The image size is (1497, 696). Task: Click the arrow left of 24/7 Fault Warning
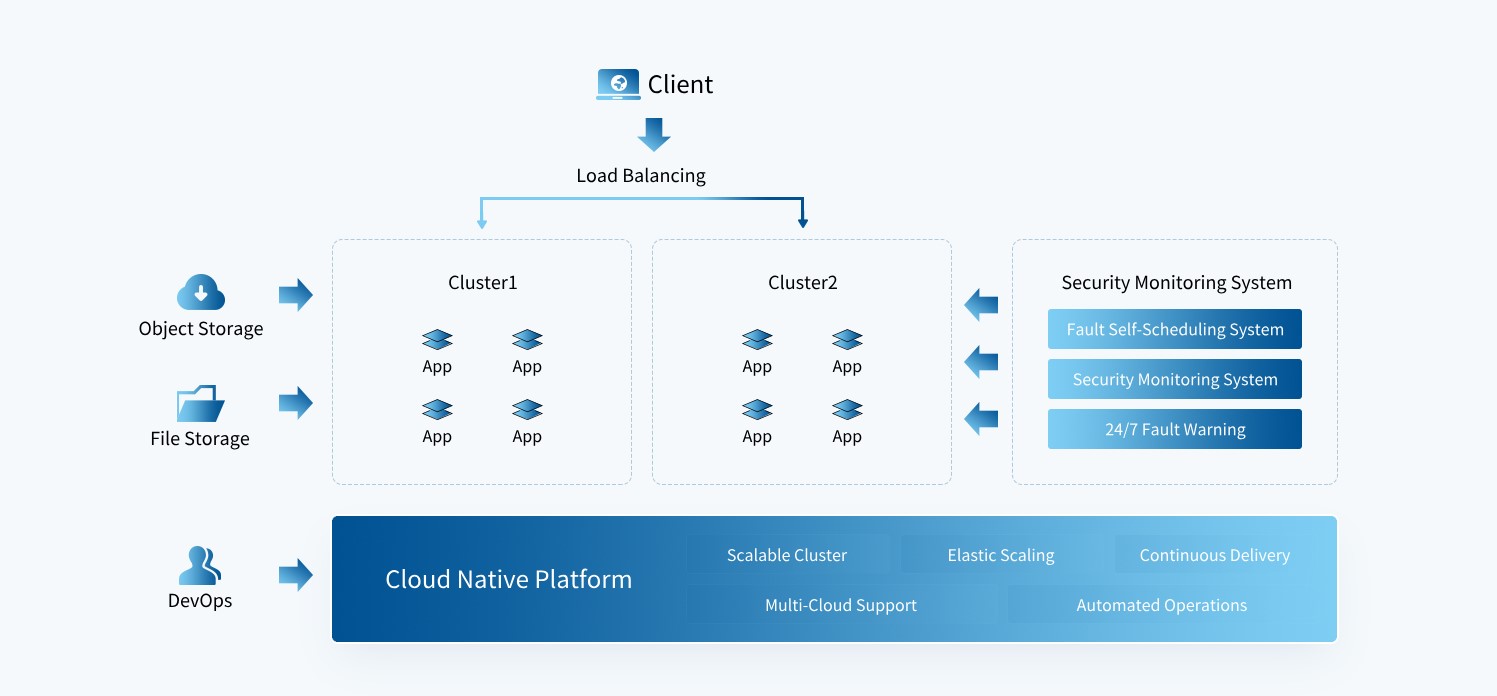981,417
